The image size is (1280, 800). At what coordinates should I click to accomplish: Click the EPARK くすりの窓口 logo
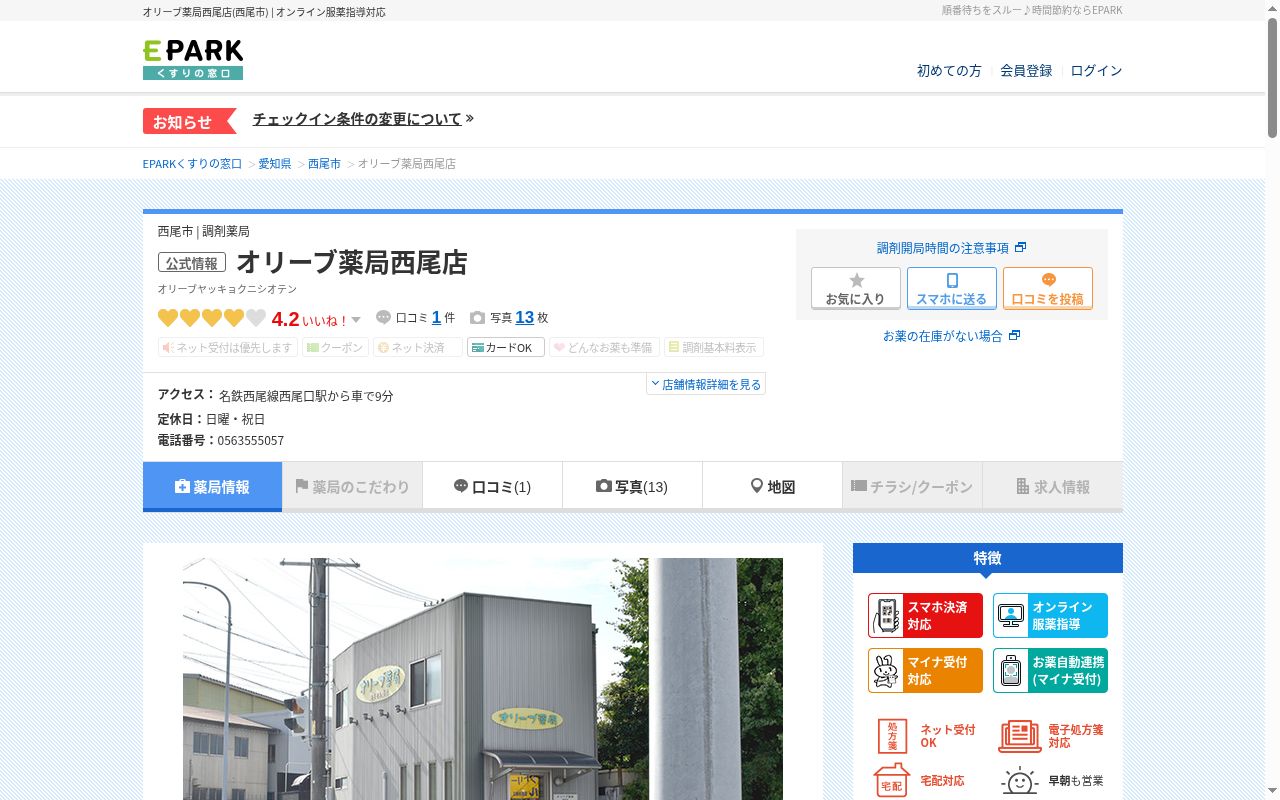click(x=193, y=59)
